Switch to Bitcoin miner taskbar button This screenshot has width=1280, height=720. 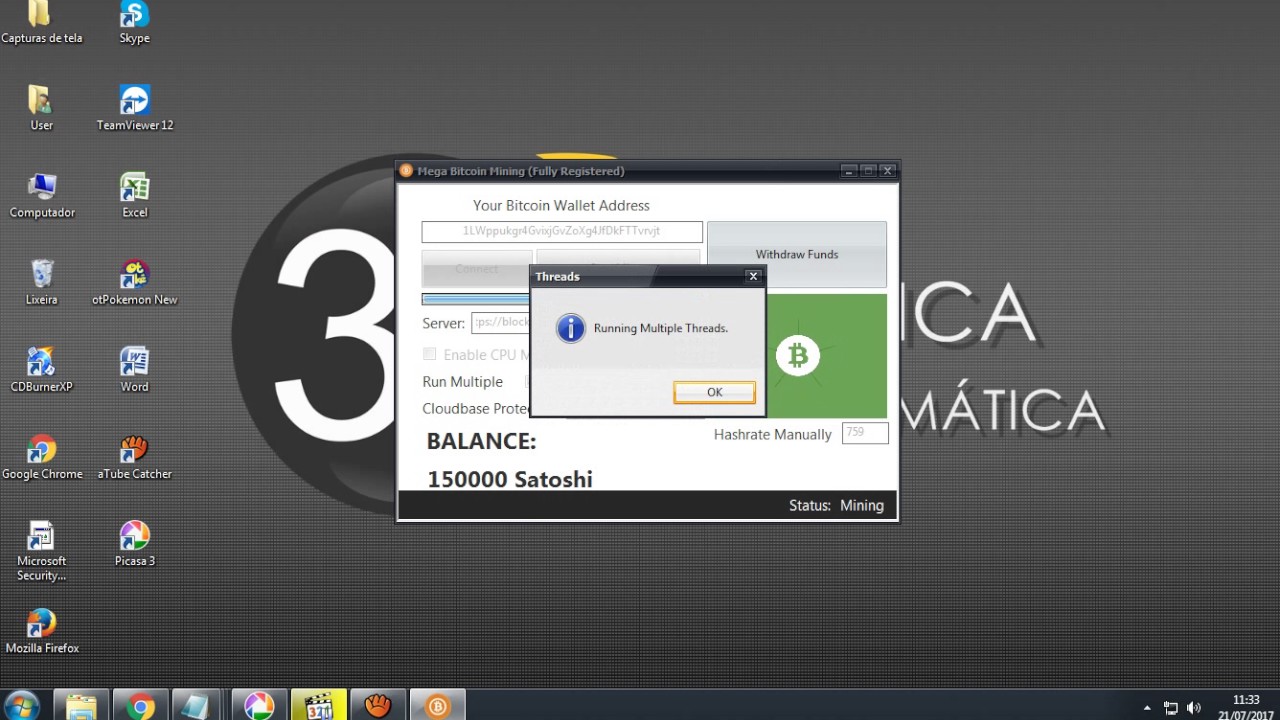(x=437, y=705)
